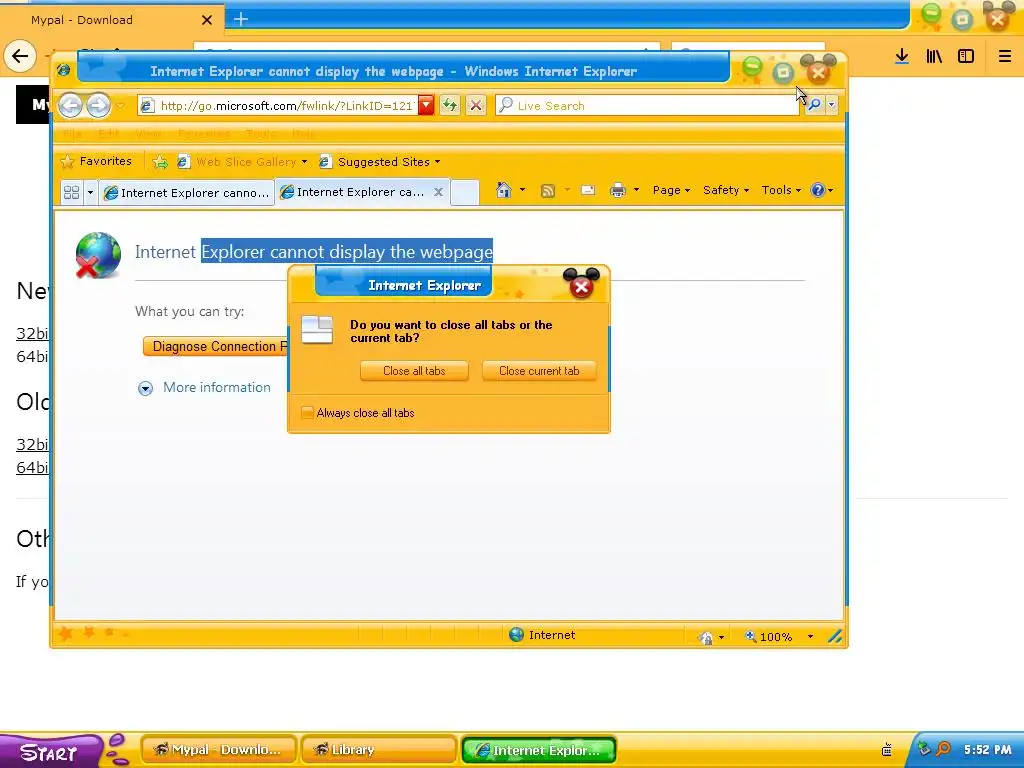1024x768 pixels.
Task: Click the IE stop loading icon
Action: [476, 105]
